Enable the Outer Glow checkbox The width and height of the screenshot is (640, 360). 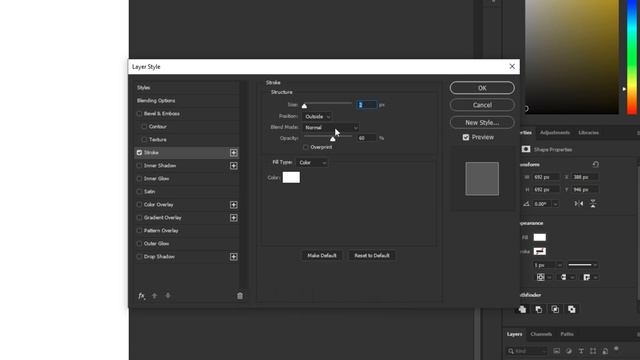[x=139, y=244]
